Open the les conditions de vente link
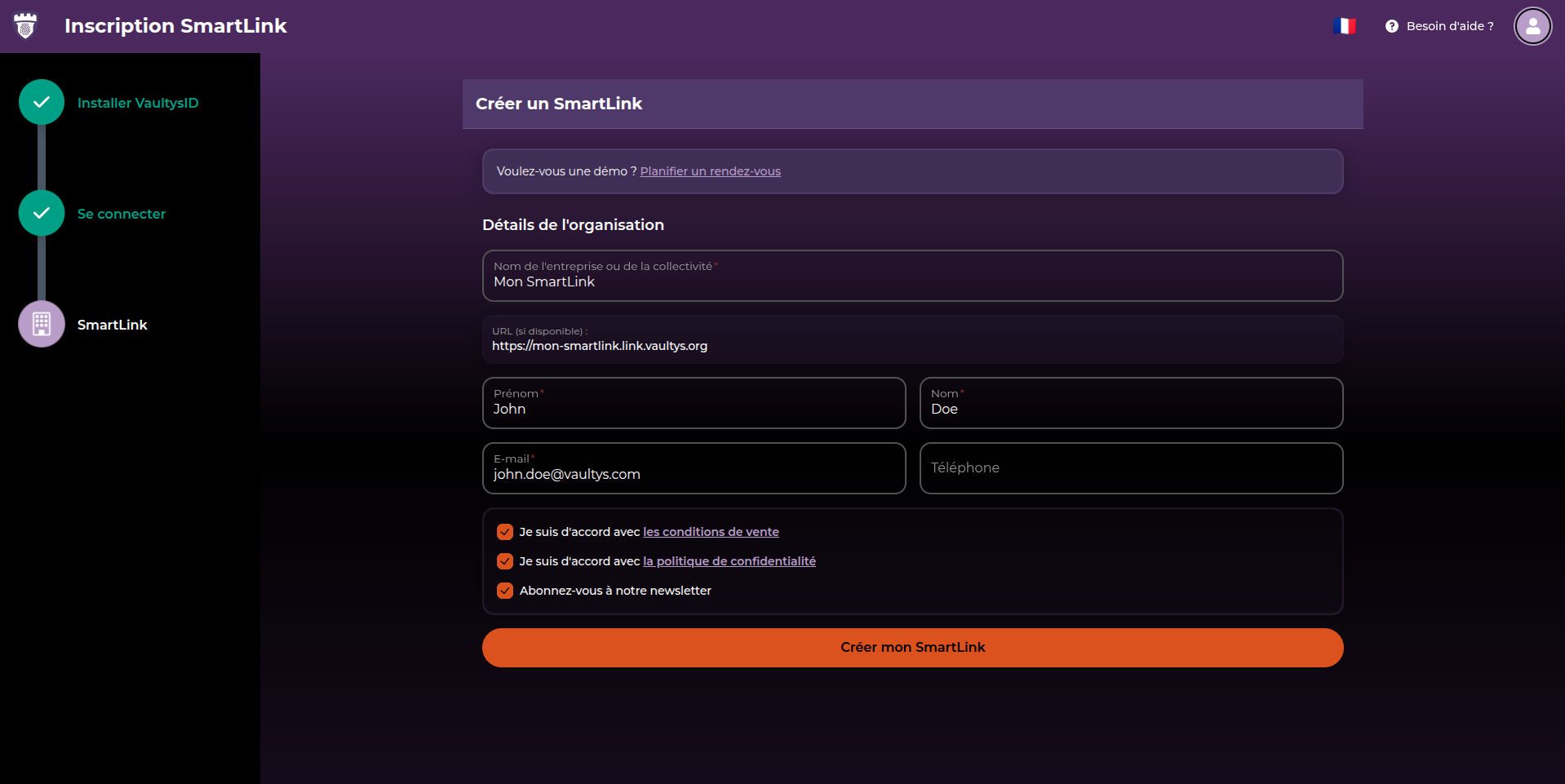 point(711,532)
